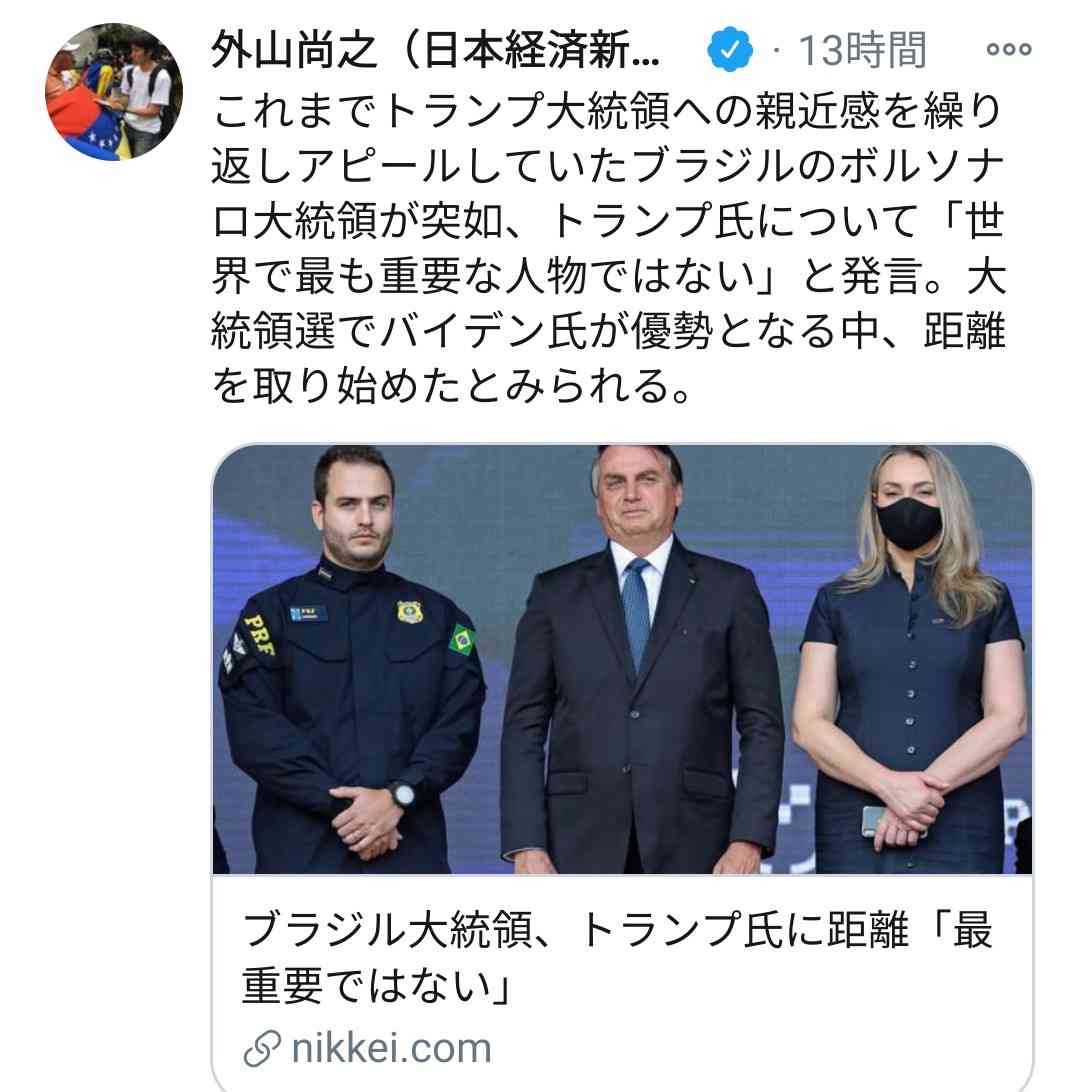Click the Brazilian flag patch on the uniform
The image size is (1080, 1092).
coord(462,639)
